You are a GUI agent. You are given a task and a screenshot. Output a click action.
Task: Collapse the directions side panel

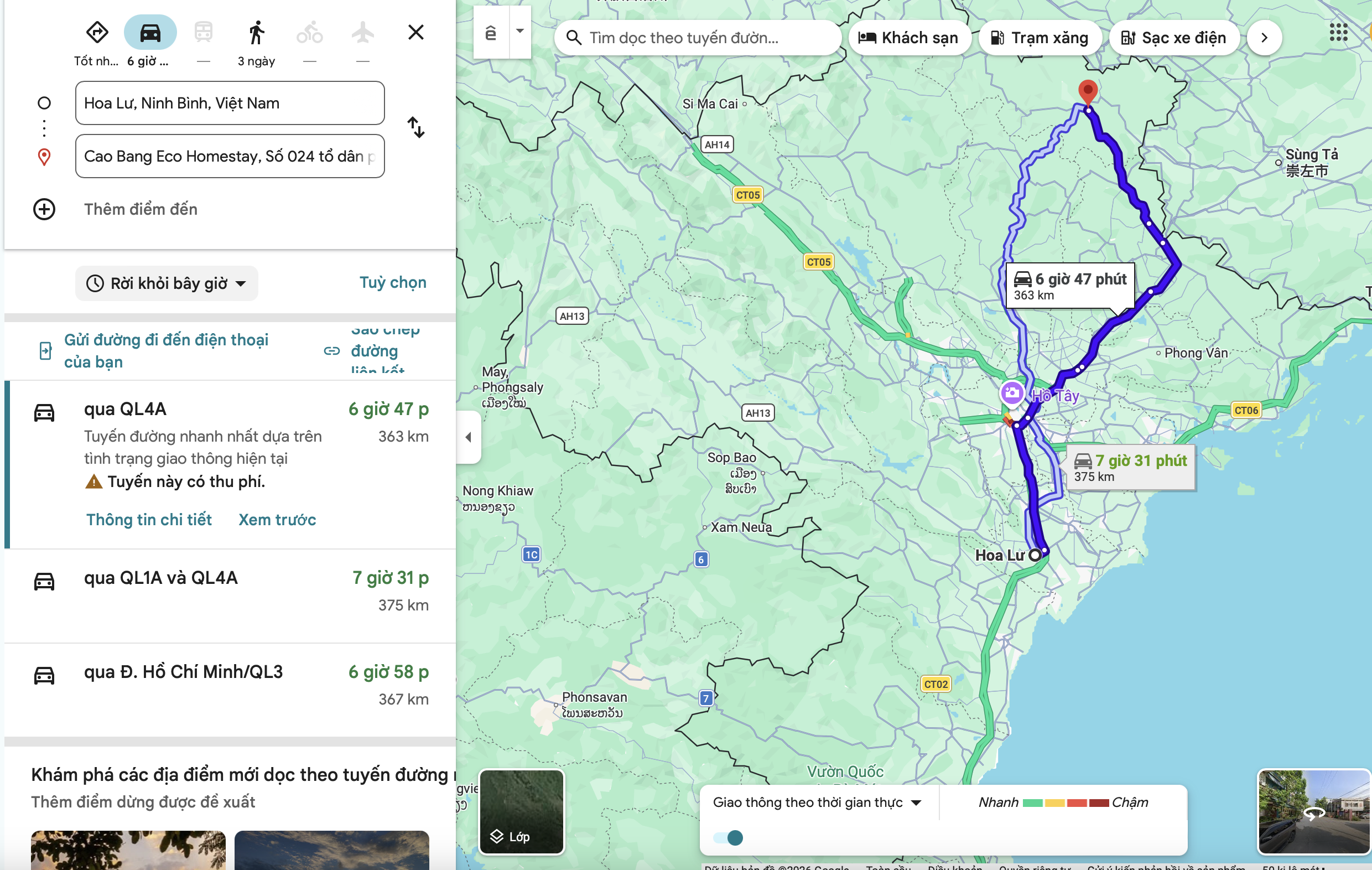(x=469, y=437)
